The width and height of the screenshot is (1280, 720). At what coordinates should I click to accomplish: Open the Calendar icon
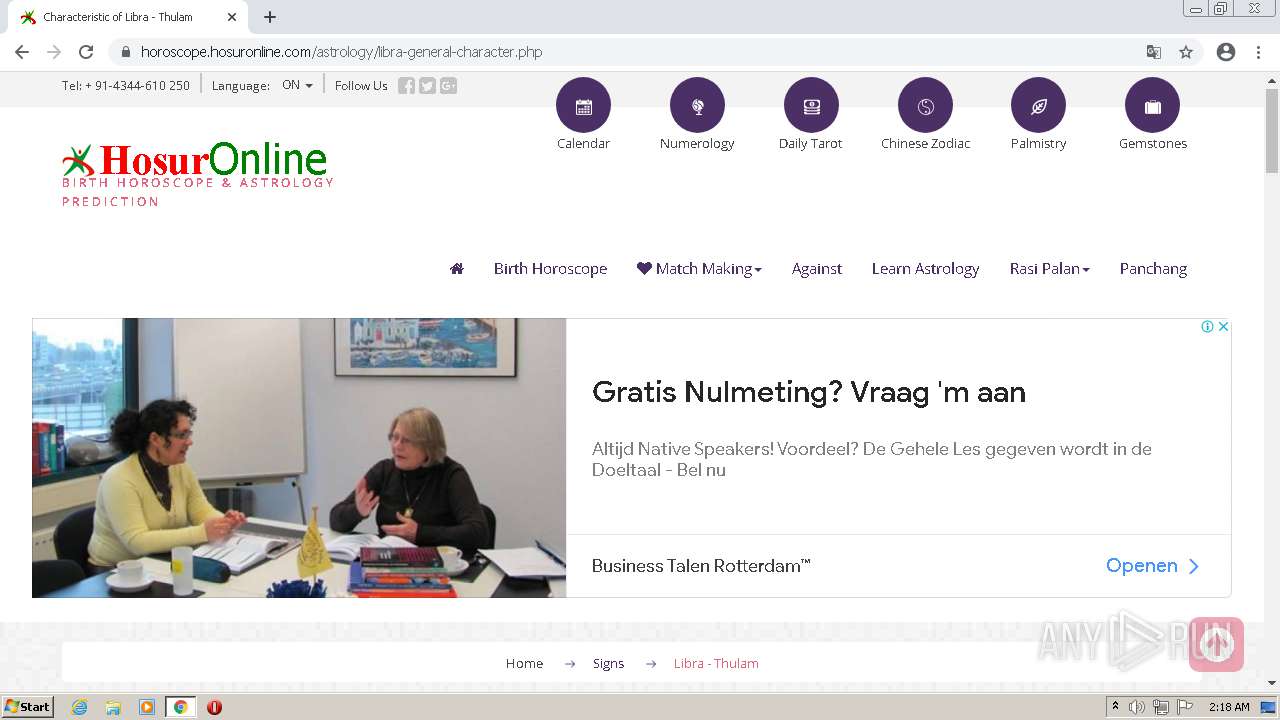pos(583,105)
